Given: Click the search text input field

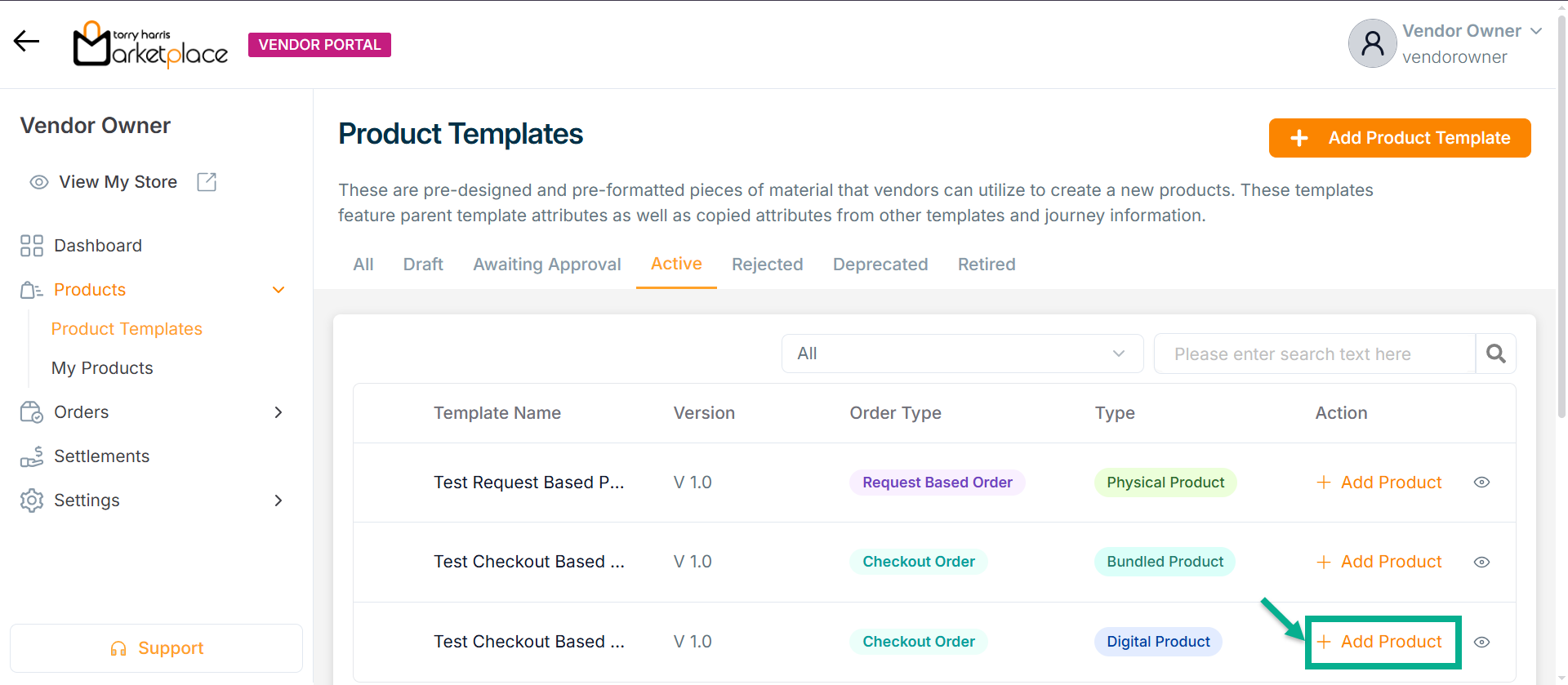Looking at the screenshot, I should point(1313,354).
